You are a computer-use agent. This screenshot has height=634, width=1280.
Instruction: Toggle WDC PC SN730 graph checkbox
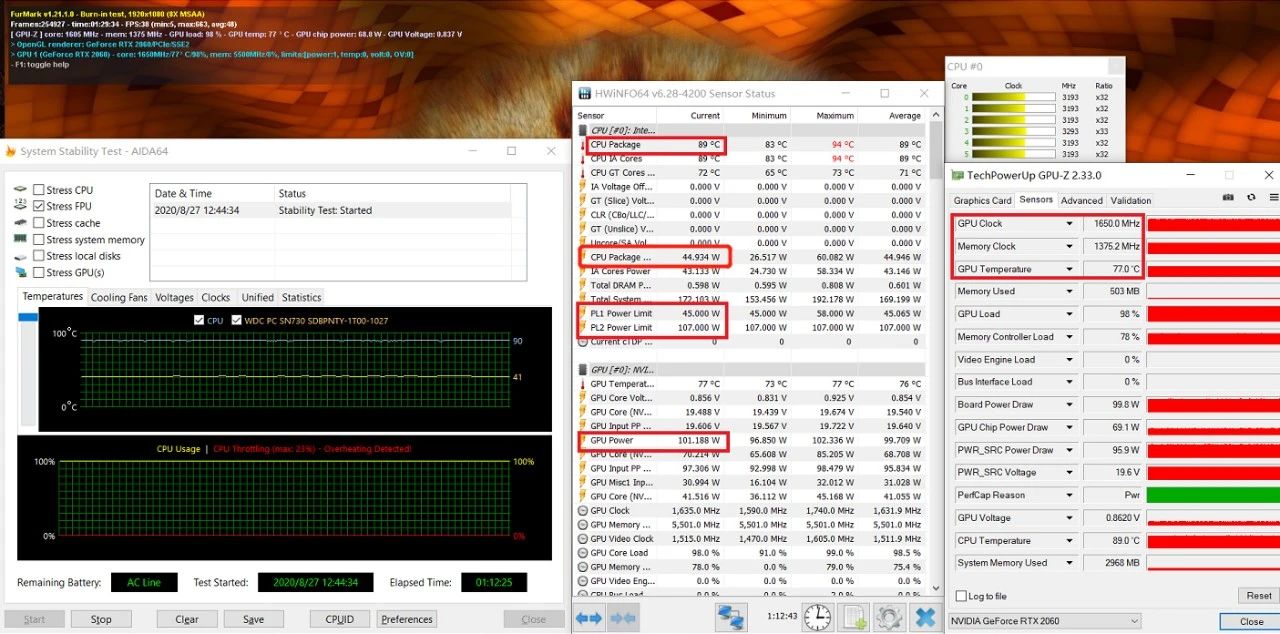click(x=236, y=320)
